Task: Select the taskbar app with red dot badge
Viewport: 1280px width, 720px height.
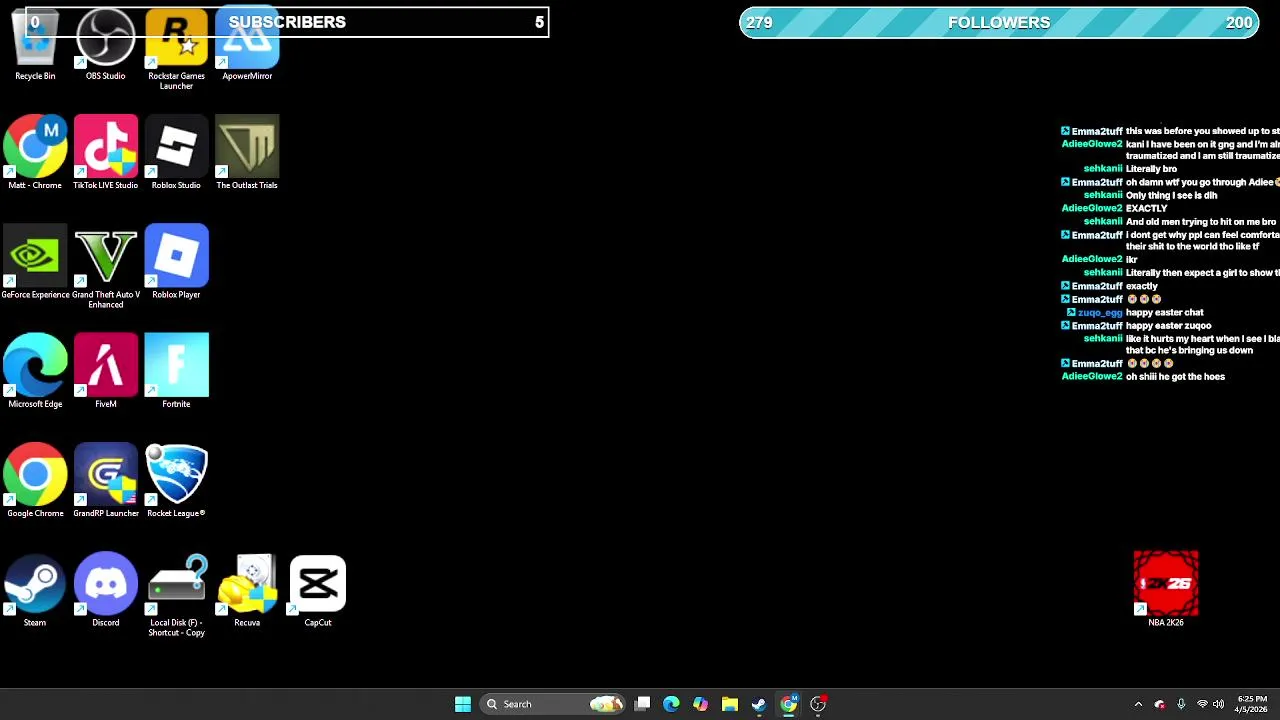Action: click(x=818, y=704)
